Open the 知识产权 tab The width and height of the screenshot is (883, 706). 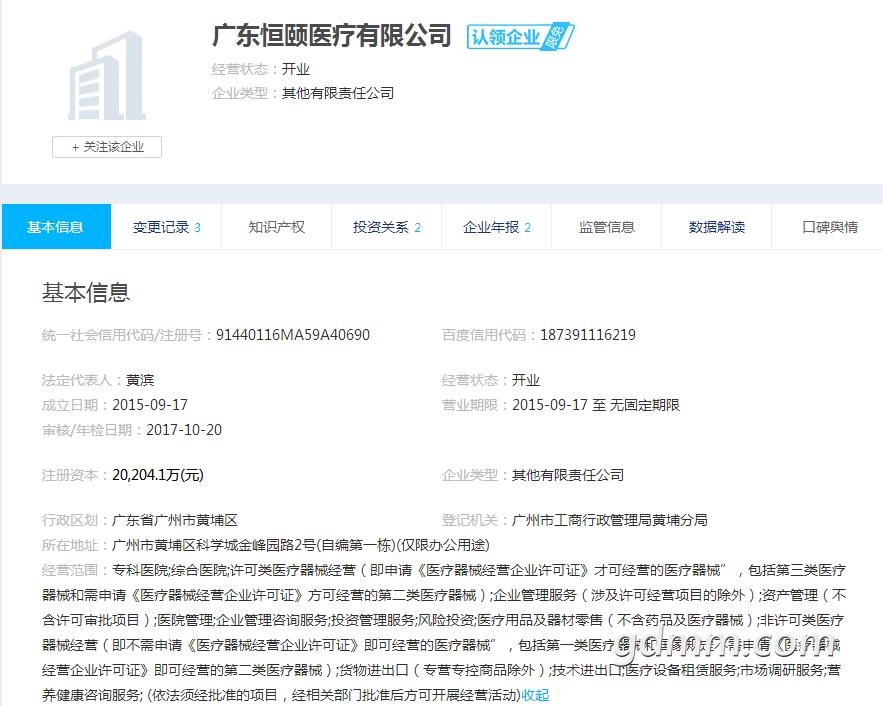coord(277,227)
